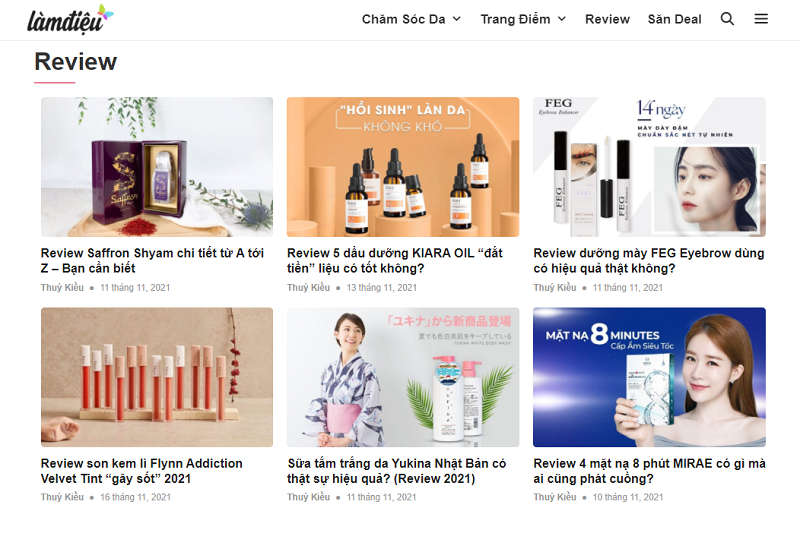Image resolution: width=800 pixels, height=533 pixels.
Task: Open Review 5 dầu dưỡng KIARA OIL title
Action: 395,261
